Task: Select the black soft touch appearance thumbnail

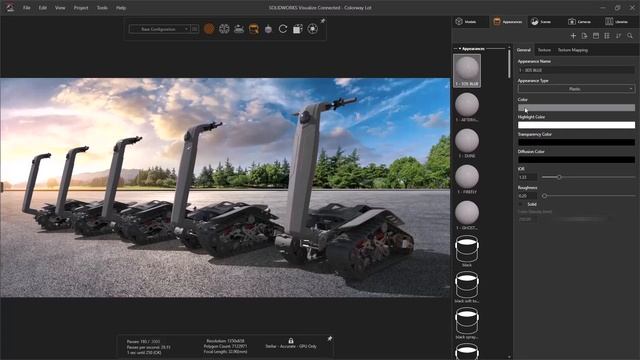Action: [467, 288]
